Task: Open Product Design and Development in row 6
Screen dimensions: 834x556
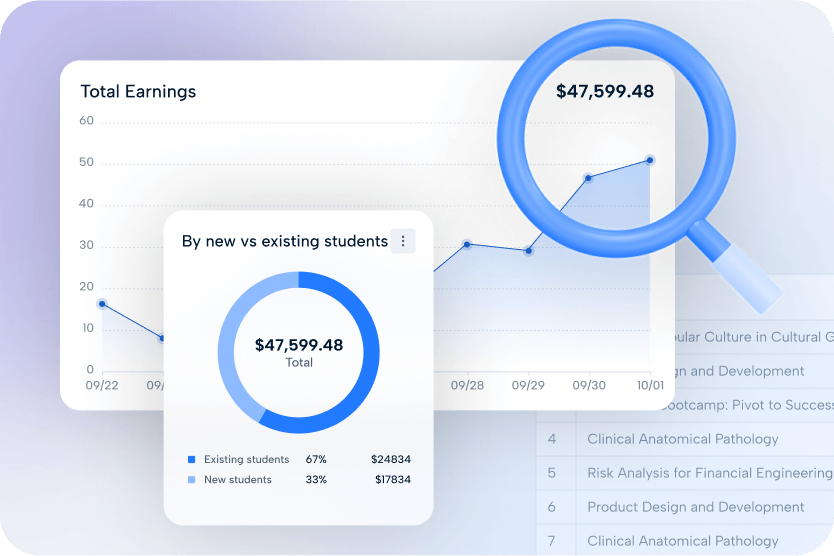Action: coord(695,507)
